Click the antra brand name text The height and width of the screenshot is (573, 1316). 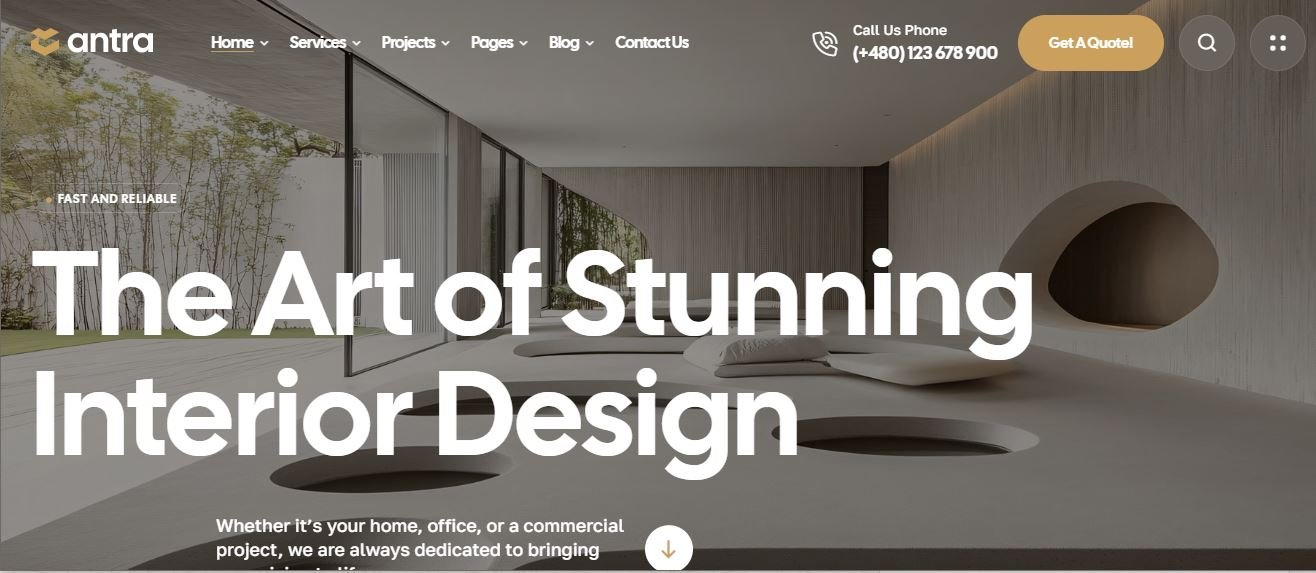(x=110, y=42)
